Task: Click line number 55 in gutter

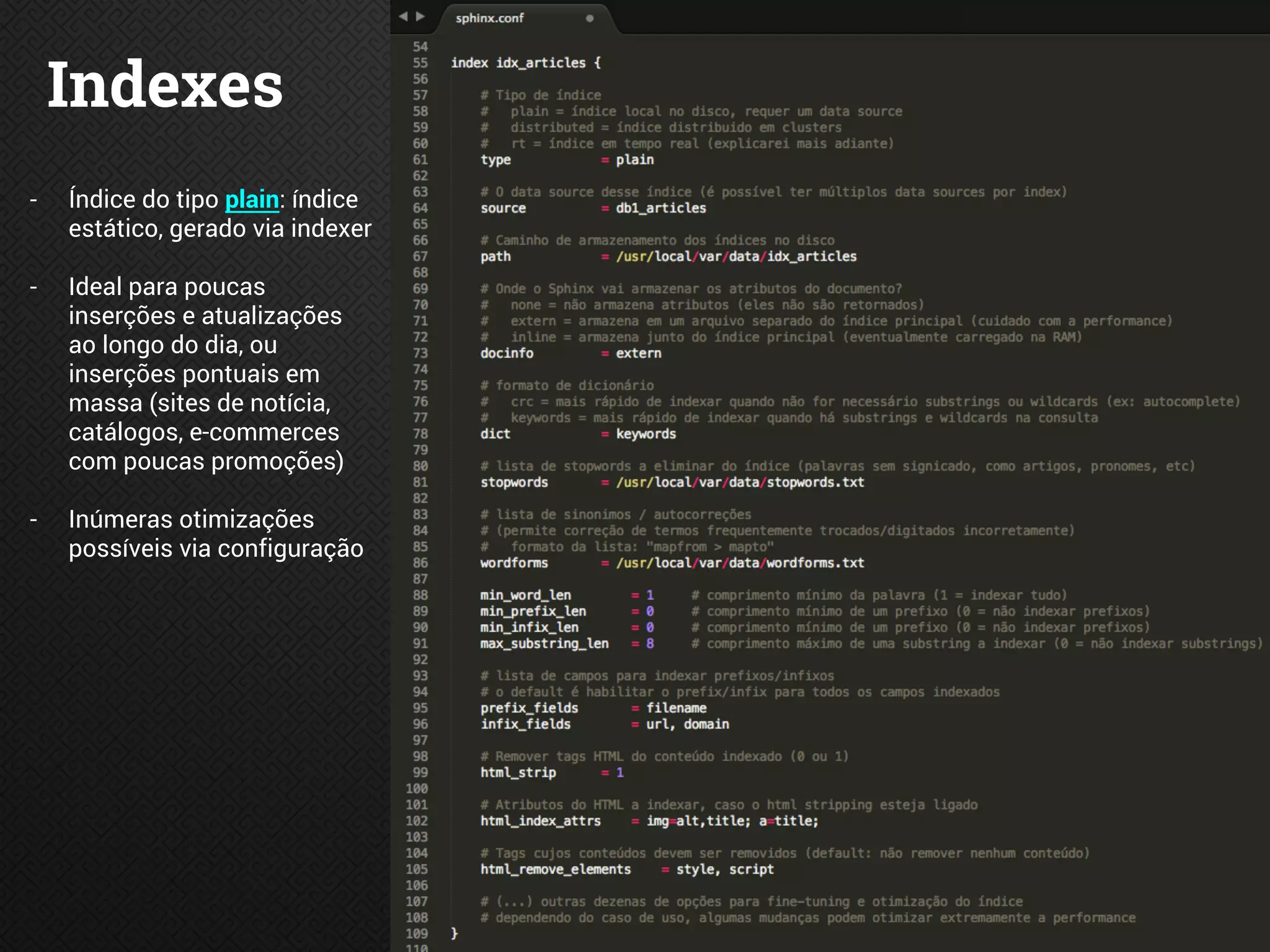Action: pos(420,63)
